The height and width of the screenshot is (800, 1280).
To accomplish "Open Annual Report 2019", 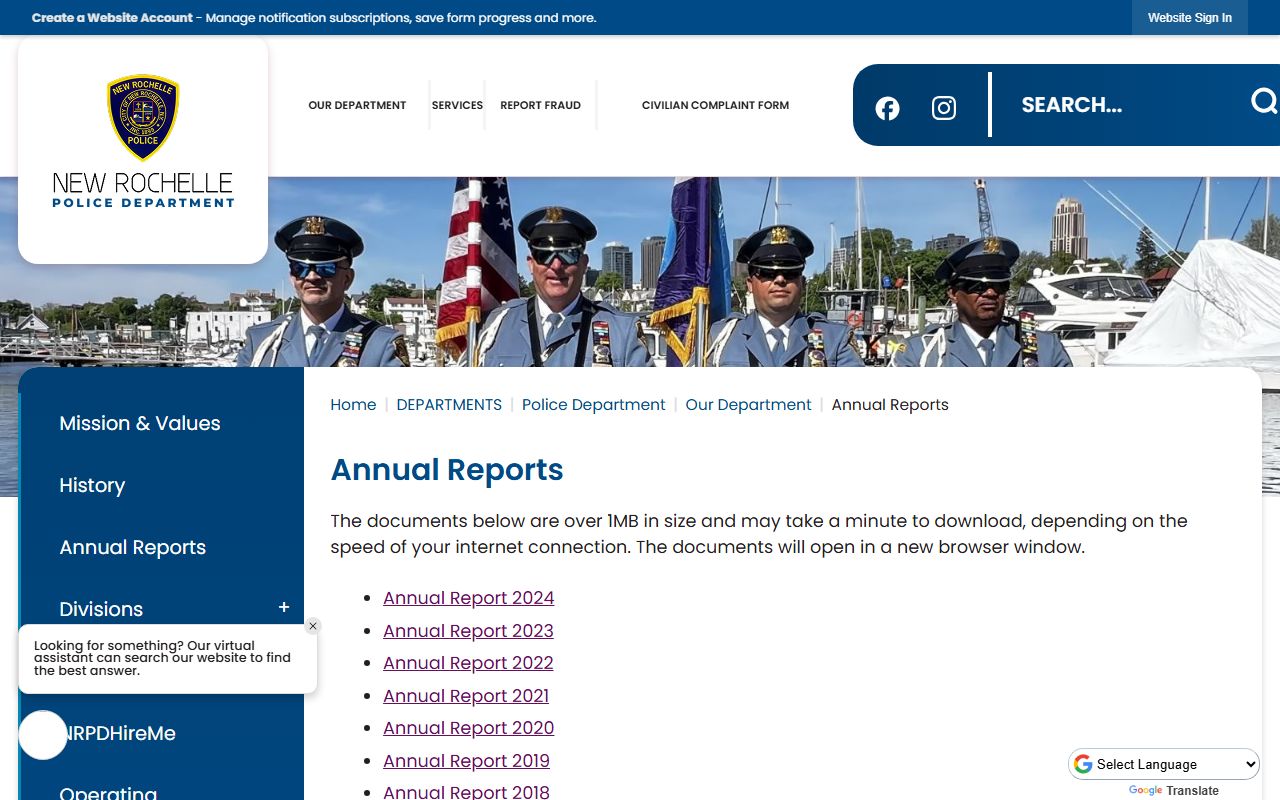I will pos(466,761).
